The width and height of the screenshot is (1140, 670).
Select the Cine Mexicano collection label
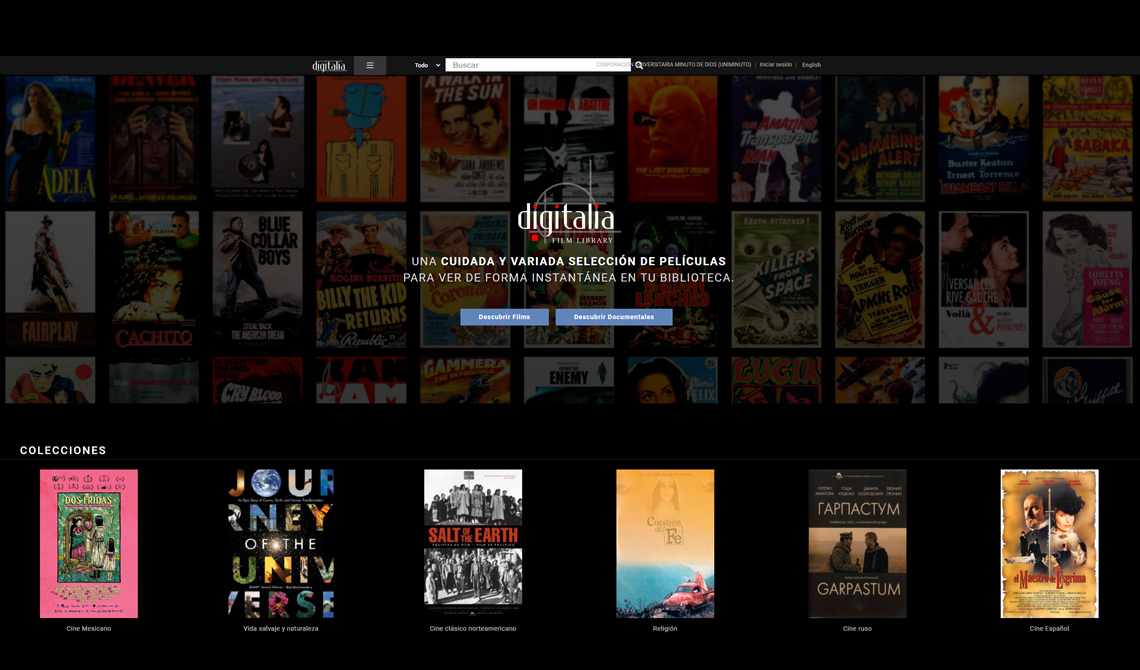[89, 629]
